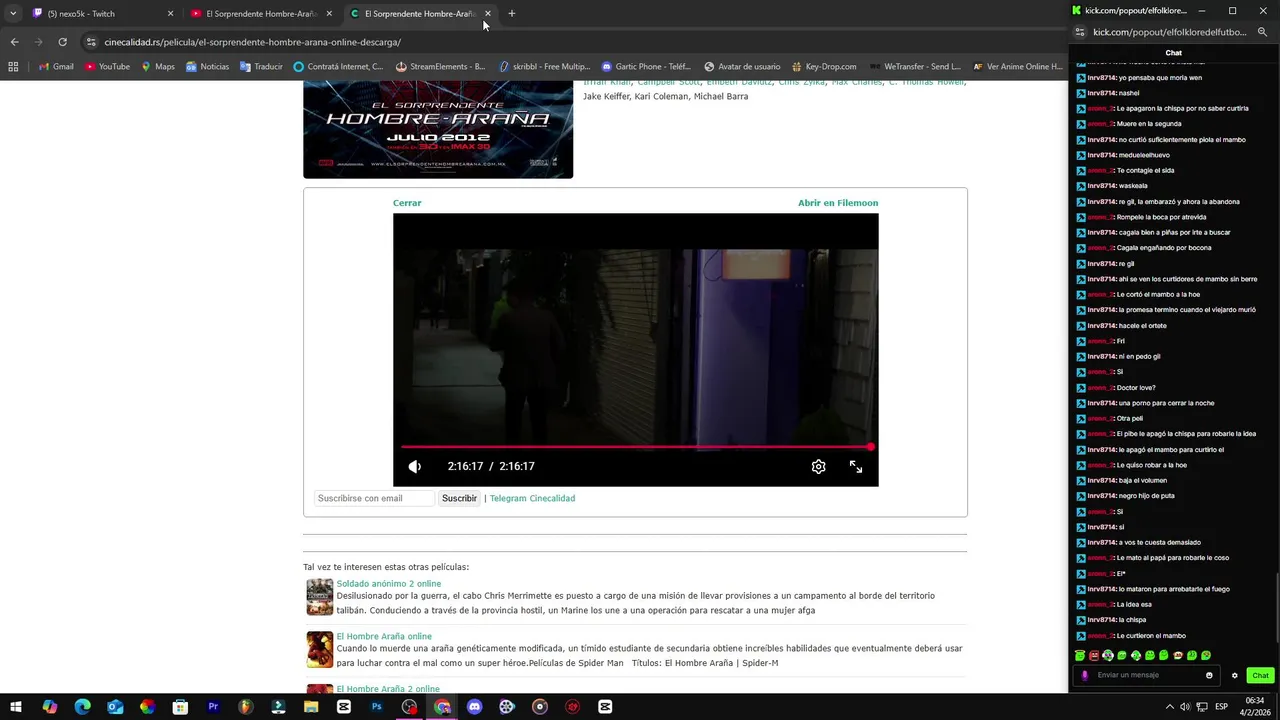Mute the video player volume
The height and width of the screenshot is (720, 1280).
[415, 467]
